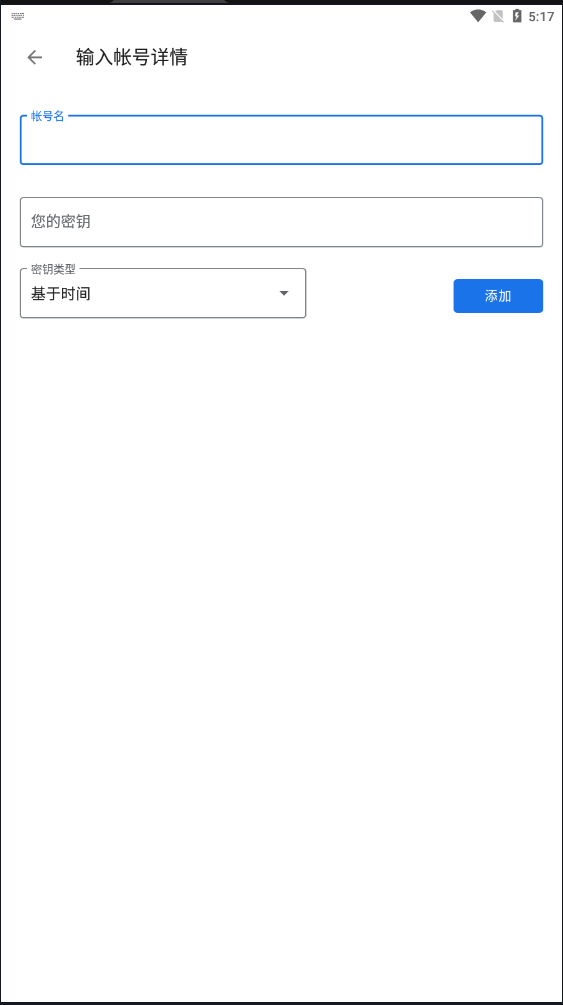
Task: Click the dropdown triangle beside 基于时间
Action: [283, 293]
